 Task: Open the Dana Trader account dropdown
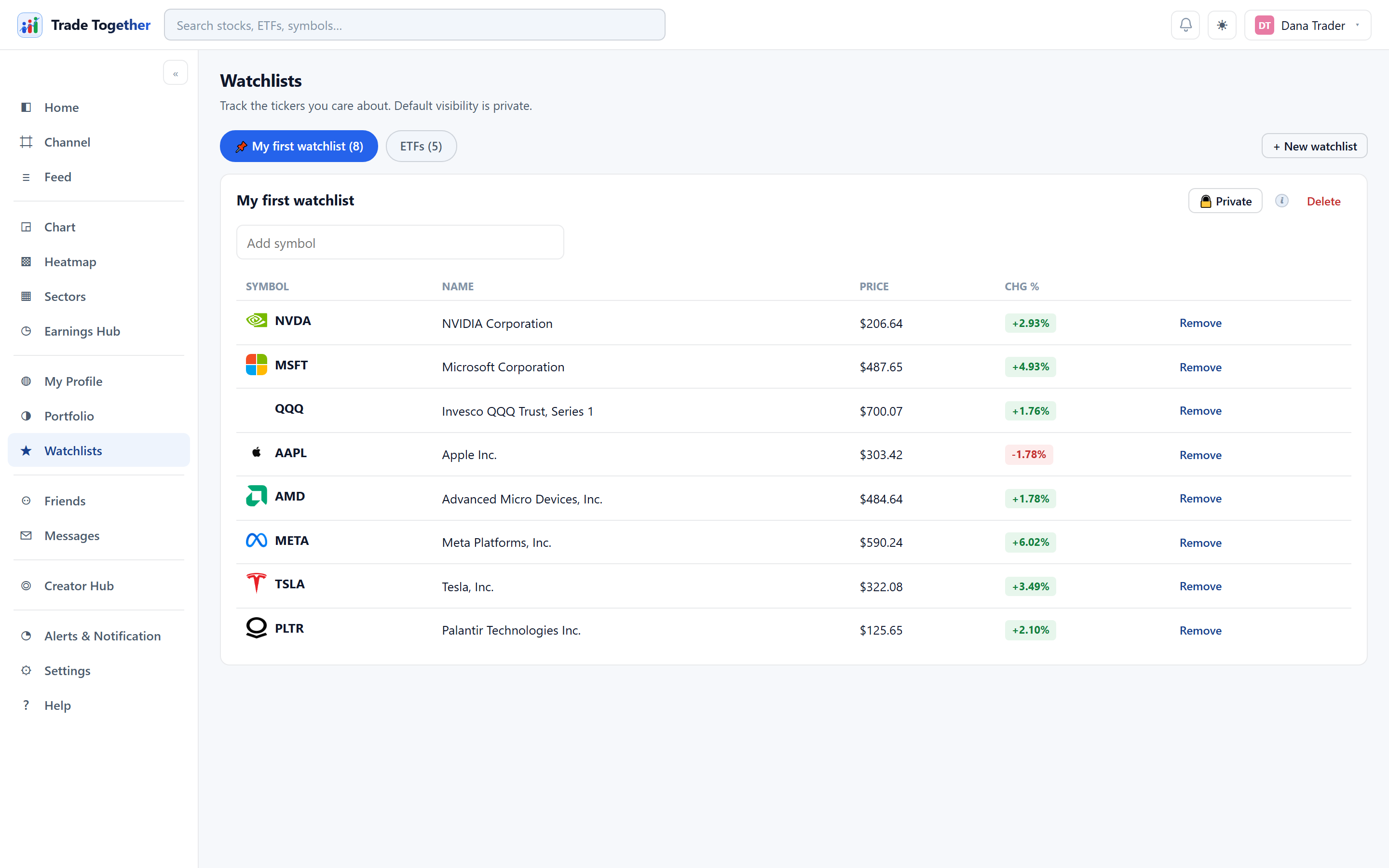pyautogui.click(x=1307, y=25)
